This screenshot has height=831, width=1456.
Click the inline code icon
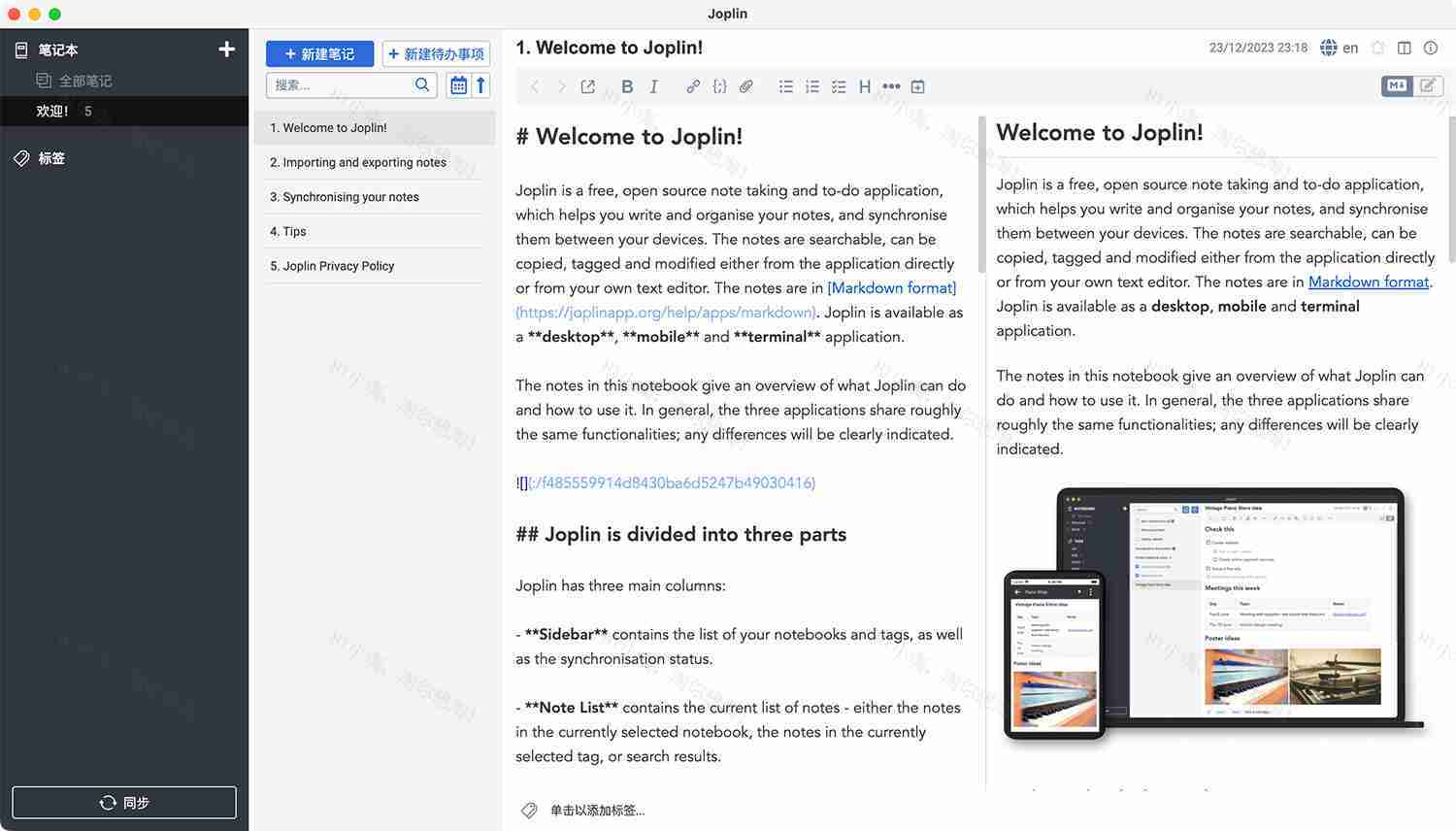pos(719,86)
